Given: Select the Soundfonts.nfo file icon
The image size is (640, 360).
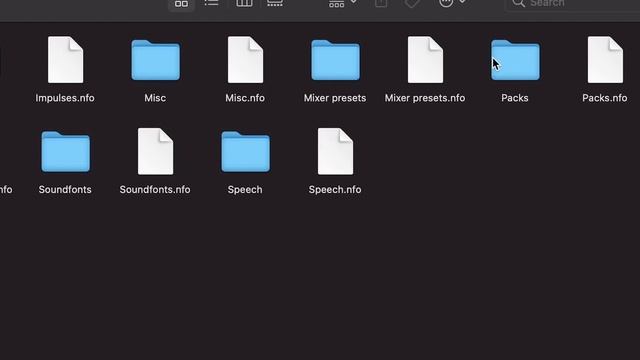Looking at the screenshot, I should click(x=156, y=151).
